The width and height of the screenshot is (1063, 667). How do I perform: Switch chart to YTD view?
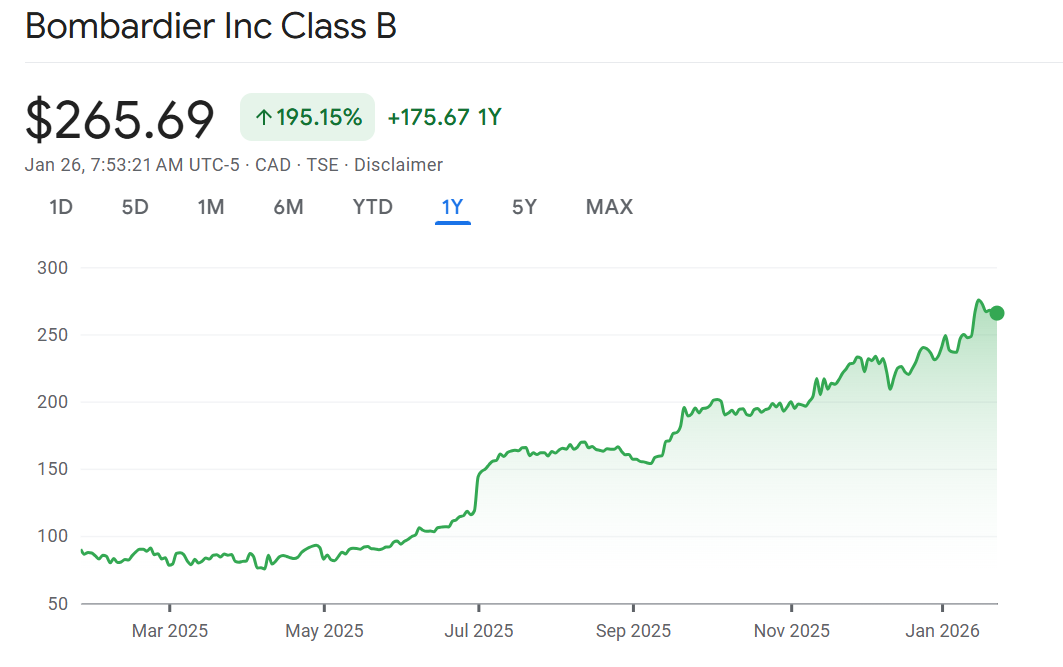point(372,207)
